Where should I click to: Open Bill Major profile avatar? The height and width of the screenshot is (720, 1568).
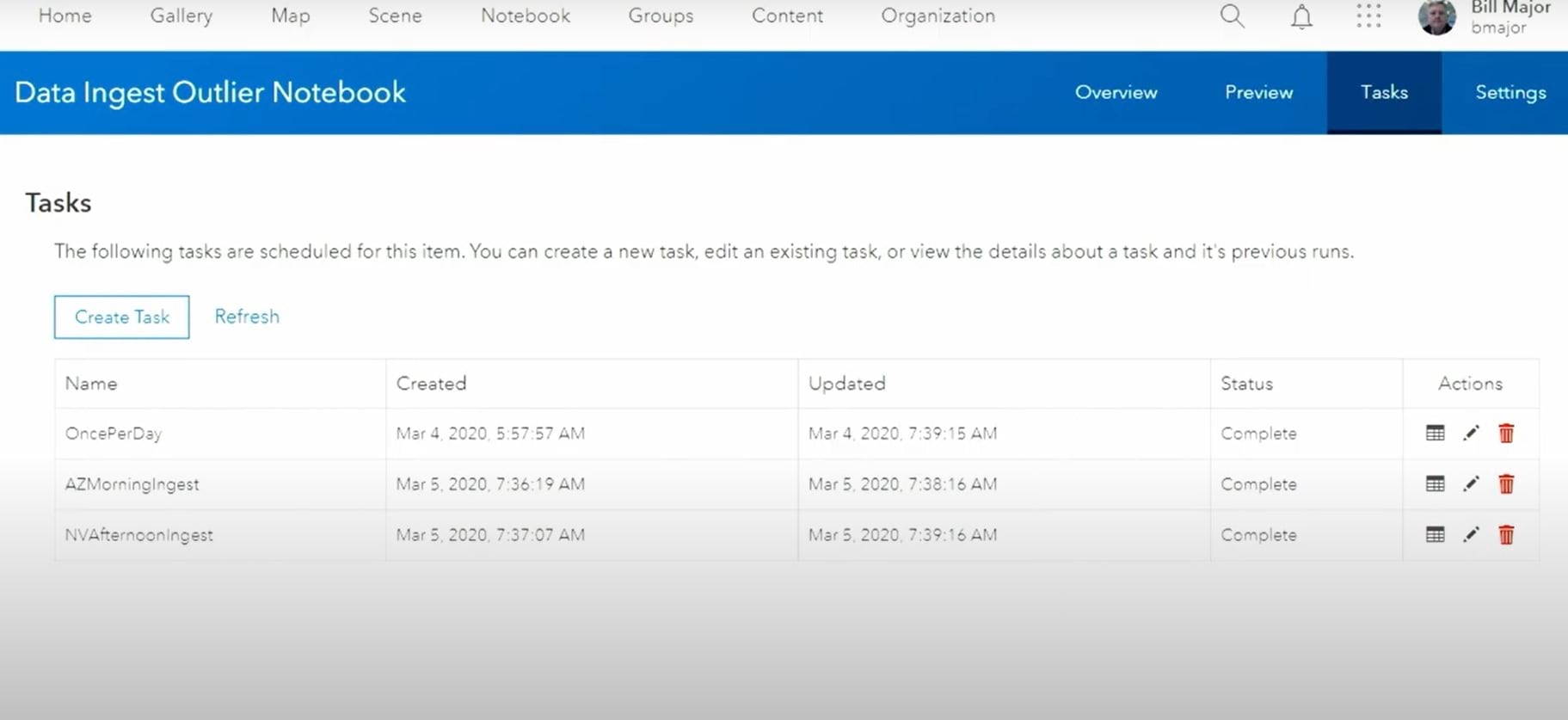pos(1436,17)
